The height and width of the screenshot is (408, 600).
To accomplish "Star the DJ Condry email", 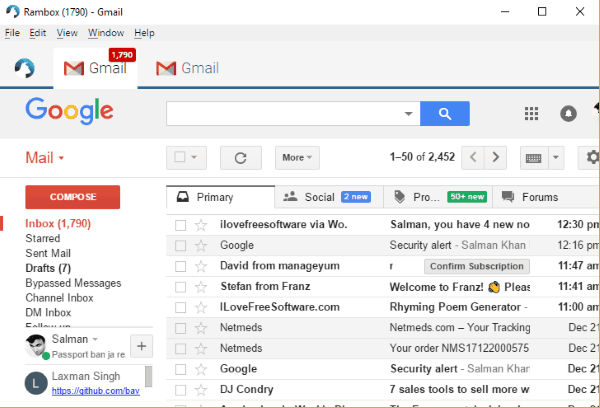I will (201, 390).
